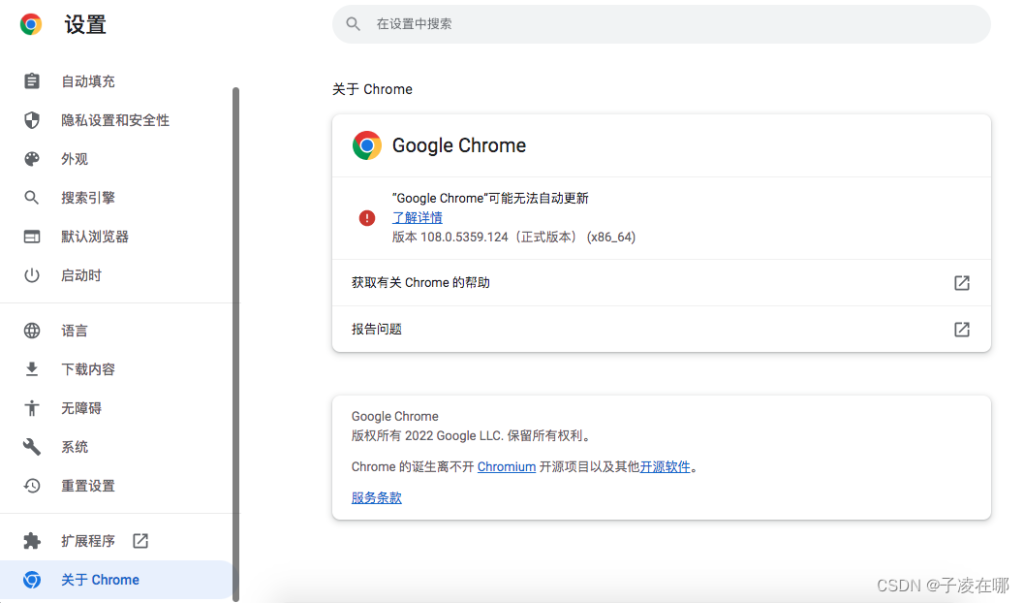
Task: Click the search engine magnifier icon
Action: pos(31,197)
